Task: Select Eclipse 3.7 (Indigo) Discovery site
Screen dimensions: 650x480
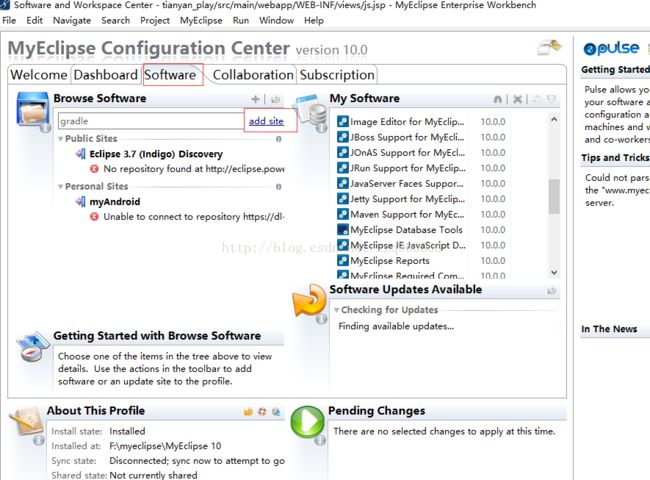Action: click(156, 154)
